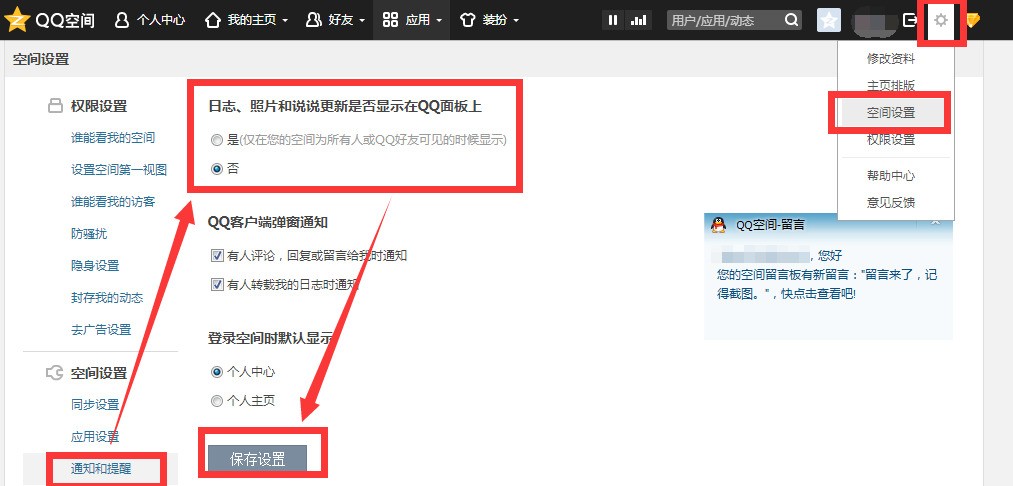Open 谁能看我的空间 in sidebar
This screenshot has height=486, width=1013.
click(x=113, y=138)
